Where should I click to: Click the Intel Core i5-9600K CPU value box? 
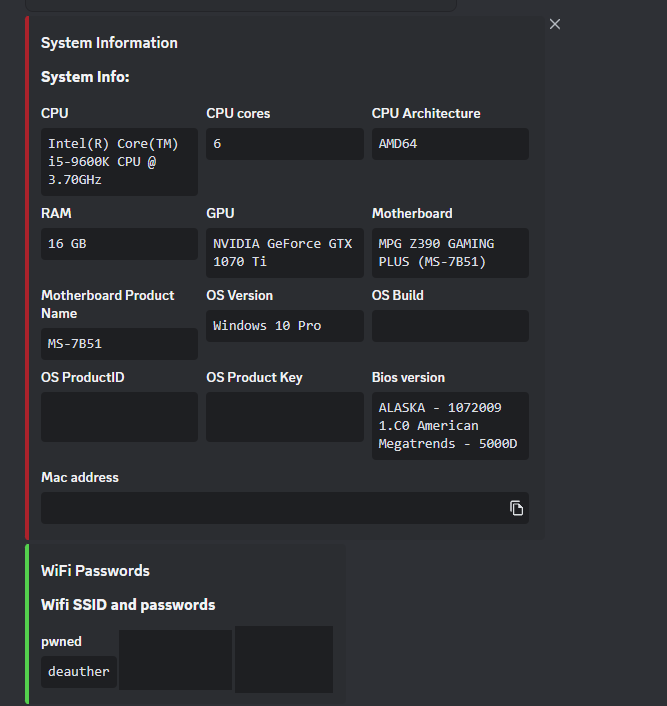click(x=119, y=162)
